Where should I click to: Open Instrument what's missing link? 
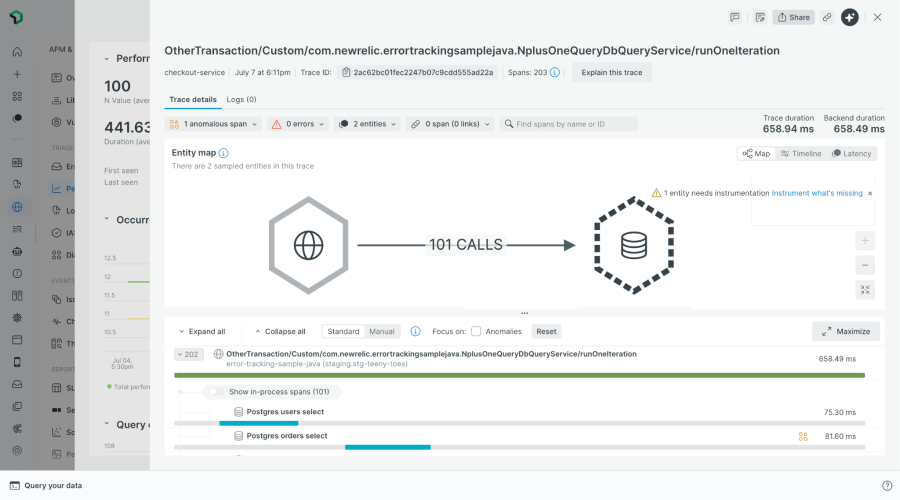tap(817, 193)
